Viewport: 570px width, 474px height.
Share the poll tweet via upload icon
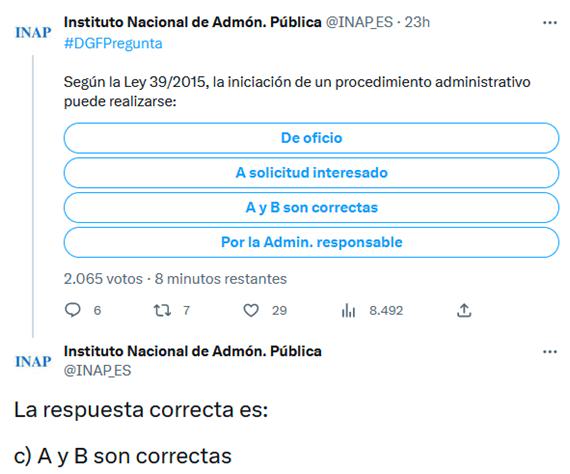464,310
